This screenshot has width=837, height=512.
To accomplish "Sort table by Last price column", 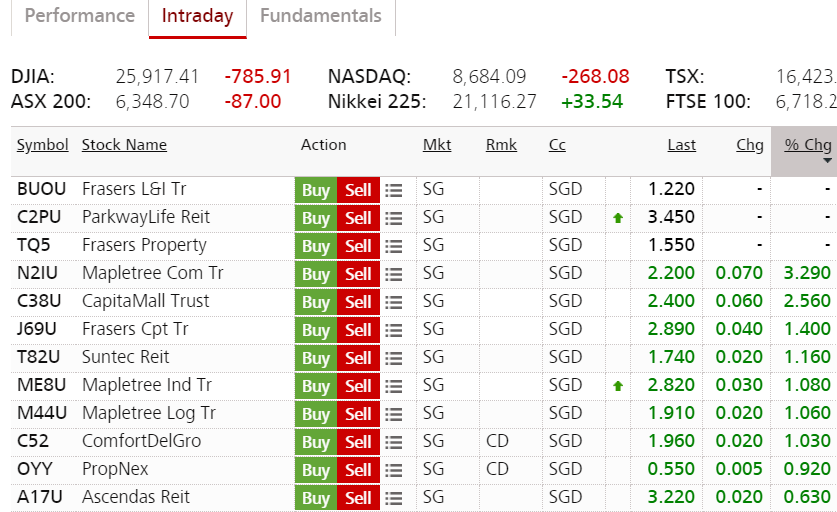I will point(681,145).
